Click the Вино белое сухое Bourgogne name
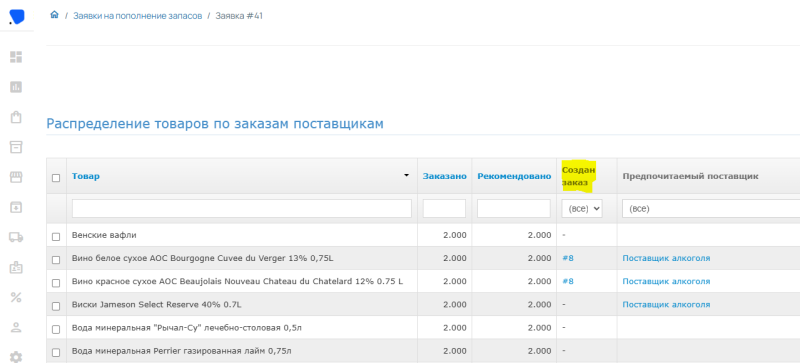 [x=203, y=258]
